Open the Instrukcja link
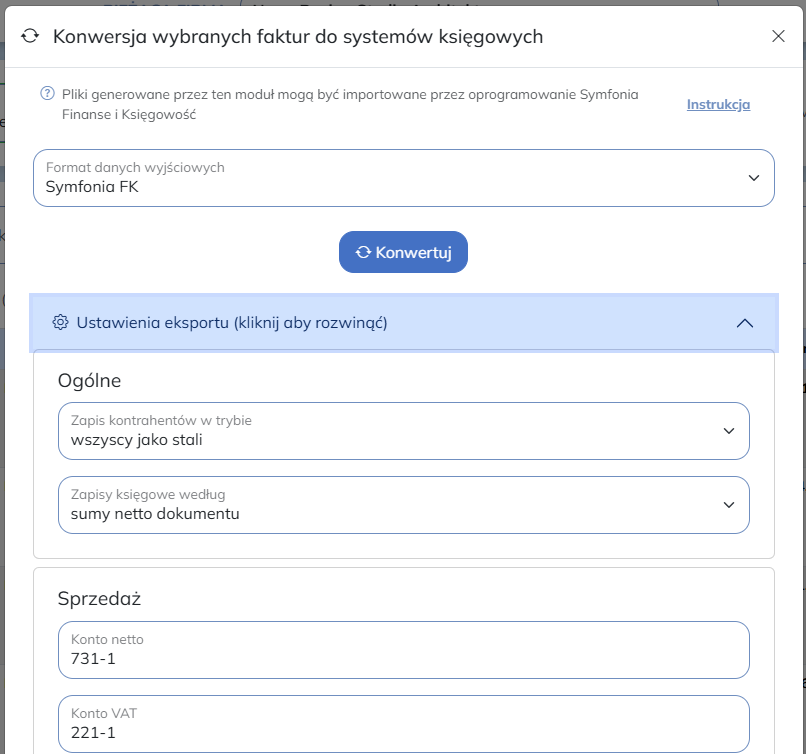This screenshot has width=806, height=754. click(718, 104)
